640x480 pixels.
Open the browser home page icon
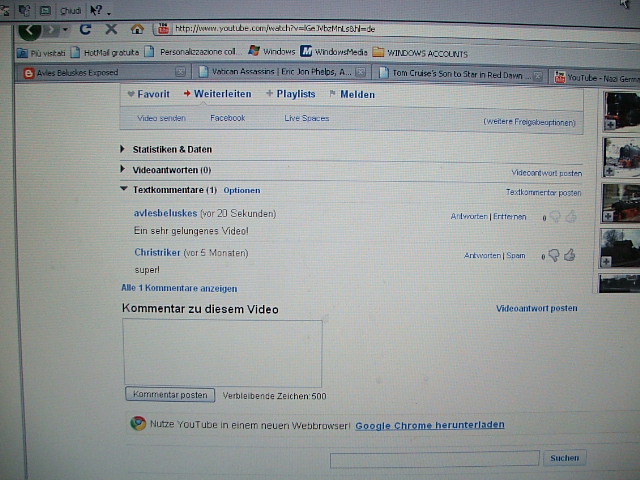point(137,29)
